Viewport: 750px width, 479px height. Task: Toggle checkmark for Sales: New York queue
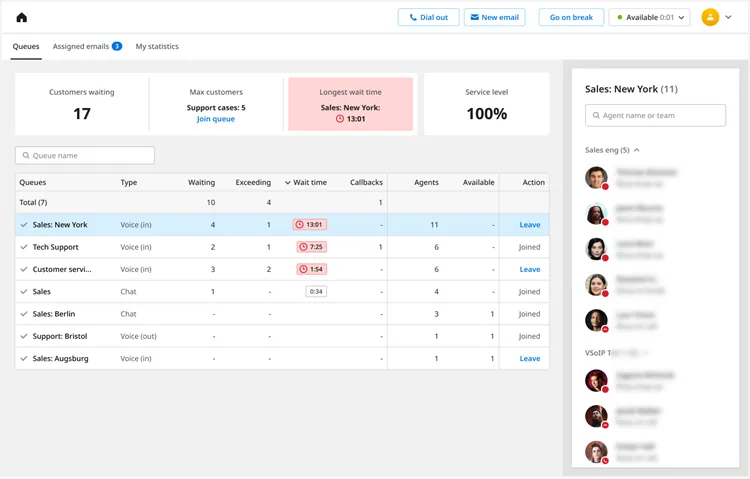point(24,224)
